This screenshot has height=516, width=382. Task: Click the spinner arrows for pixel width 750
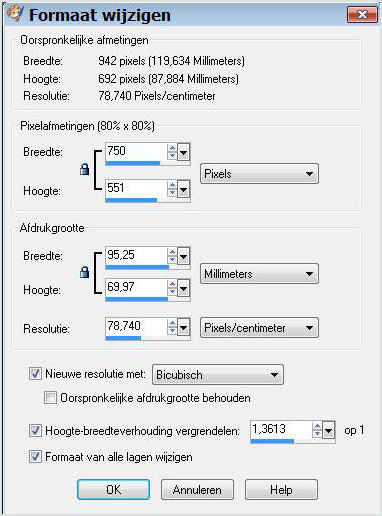pyautogui.click(x=172, y=152)
